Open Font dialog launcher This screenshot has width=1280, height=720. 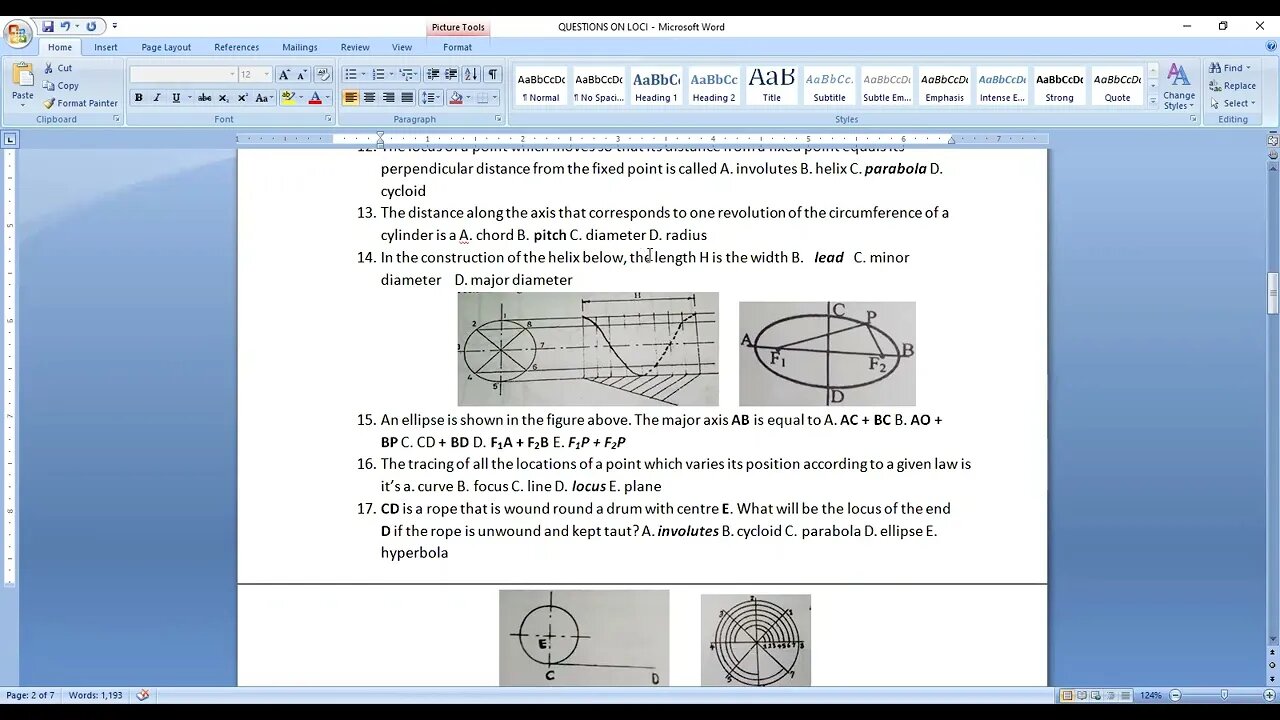[328, 119]
